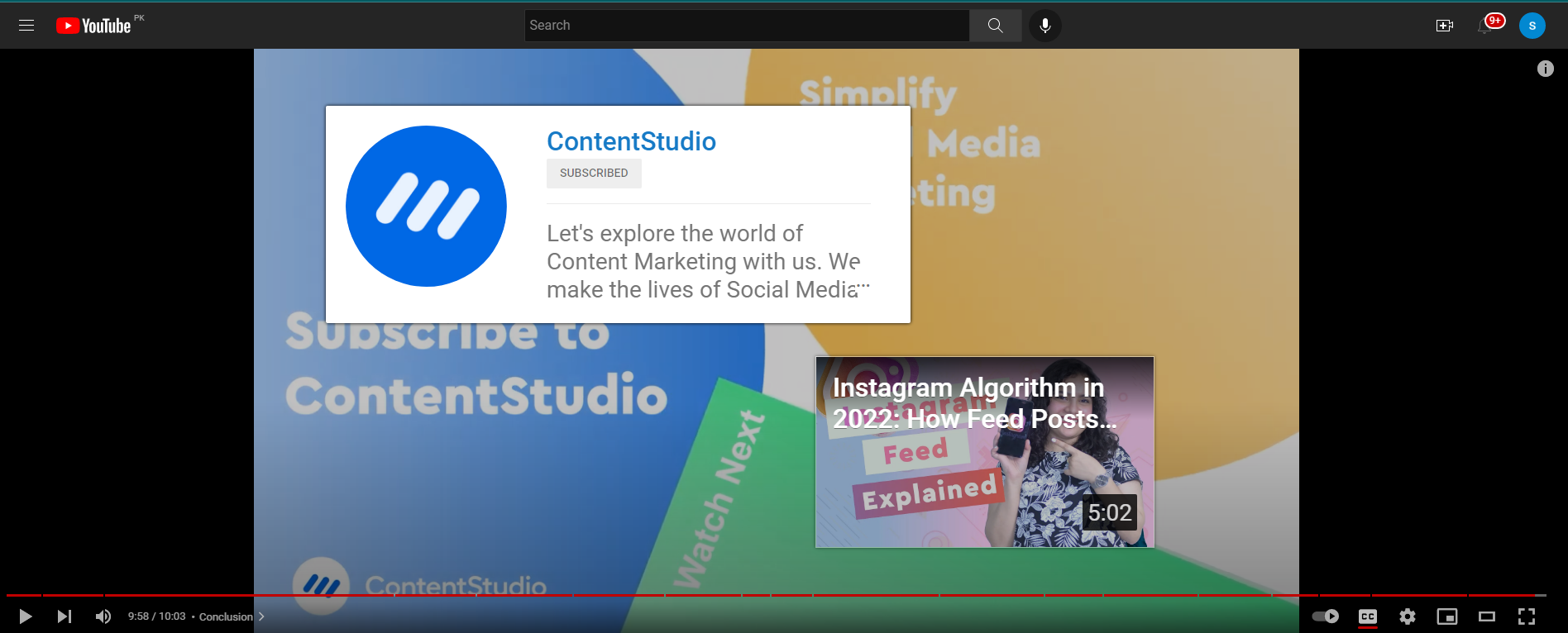Image resolution: width=1568 pixels, height=633 pixels.
Task: Click the 9:58 / 10:03 time display
Action: [156, 616]
